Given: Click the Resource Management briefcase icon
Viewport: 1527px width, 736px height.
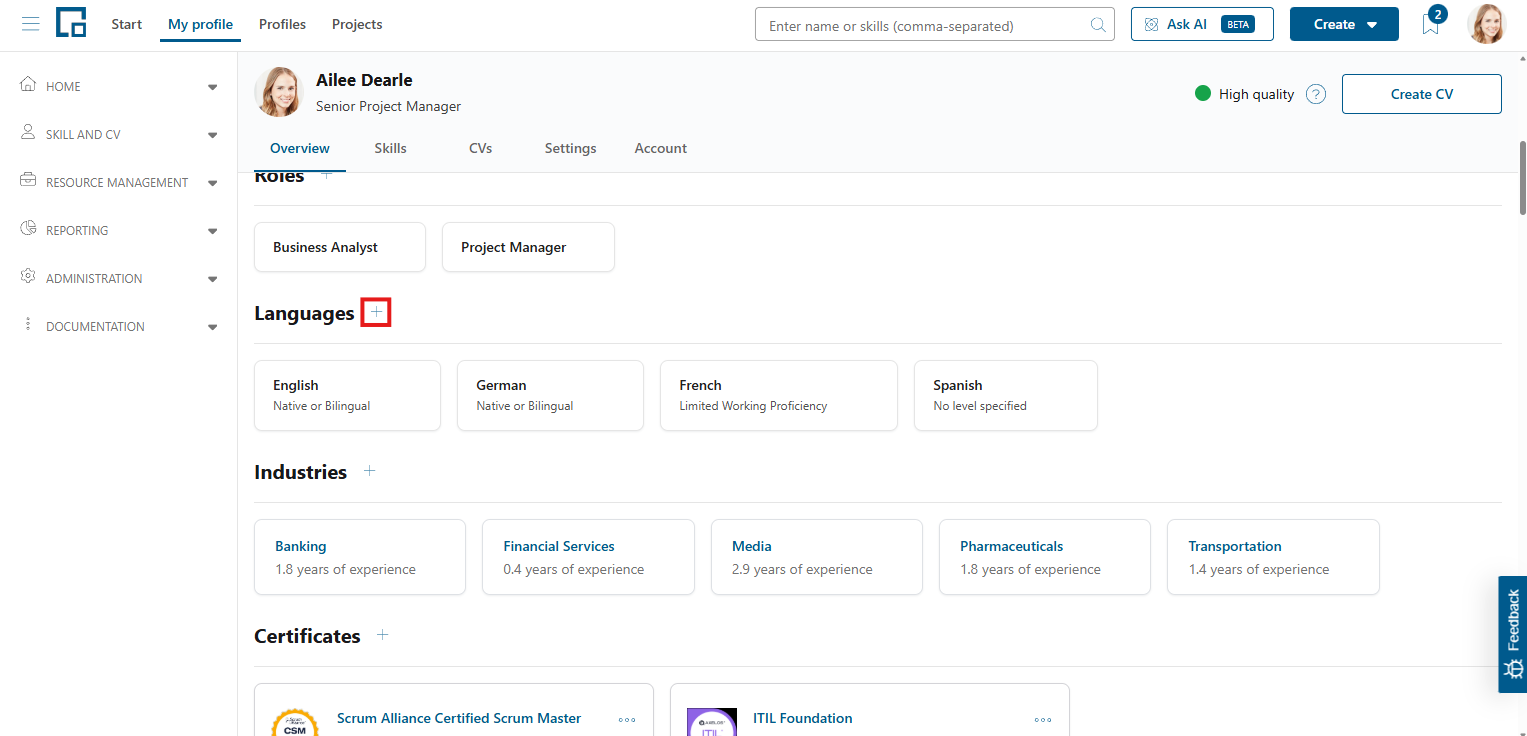Looking at the screenshot, I should [x=28, y=181].
